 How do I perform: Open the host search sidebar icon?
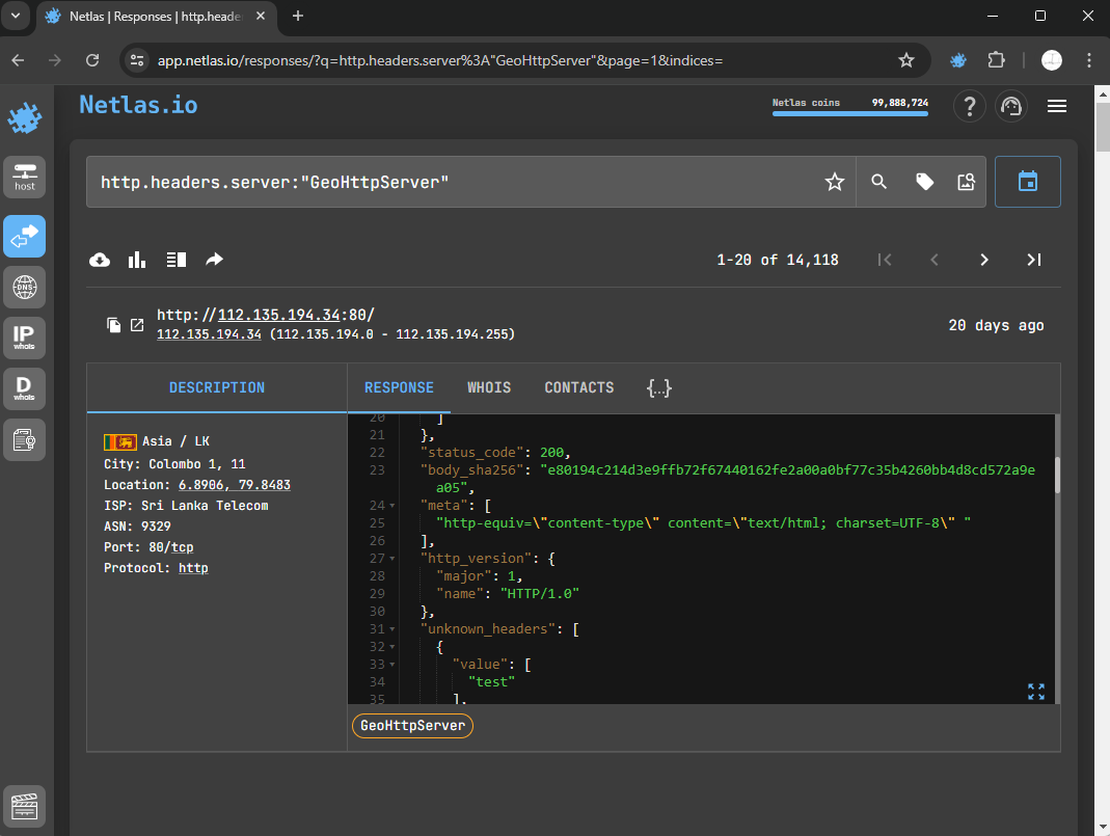coord(24,176)
